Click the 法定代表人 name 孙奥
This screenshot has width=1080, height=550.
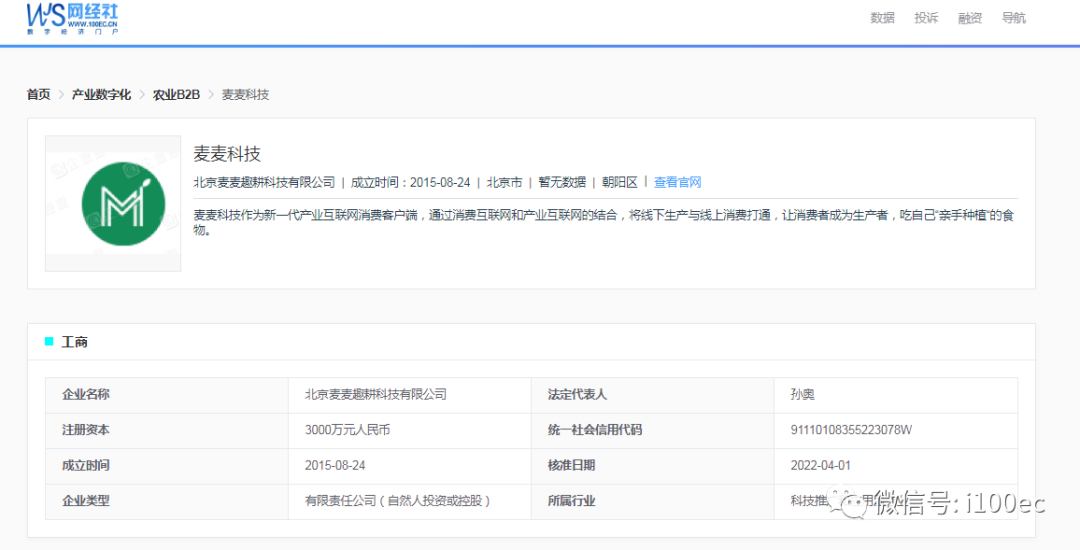pos(802,394)
